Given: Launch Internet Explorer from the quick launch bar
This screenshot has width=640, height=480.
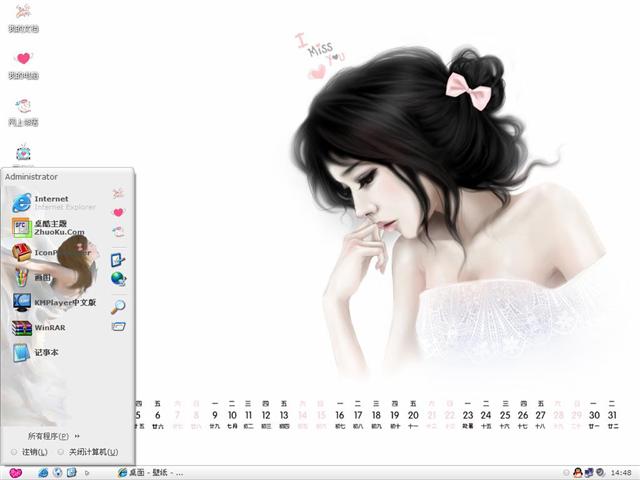Looking at the screenshot, I should tap(43, 473).
